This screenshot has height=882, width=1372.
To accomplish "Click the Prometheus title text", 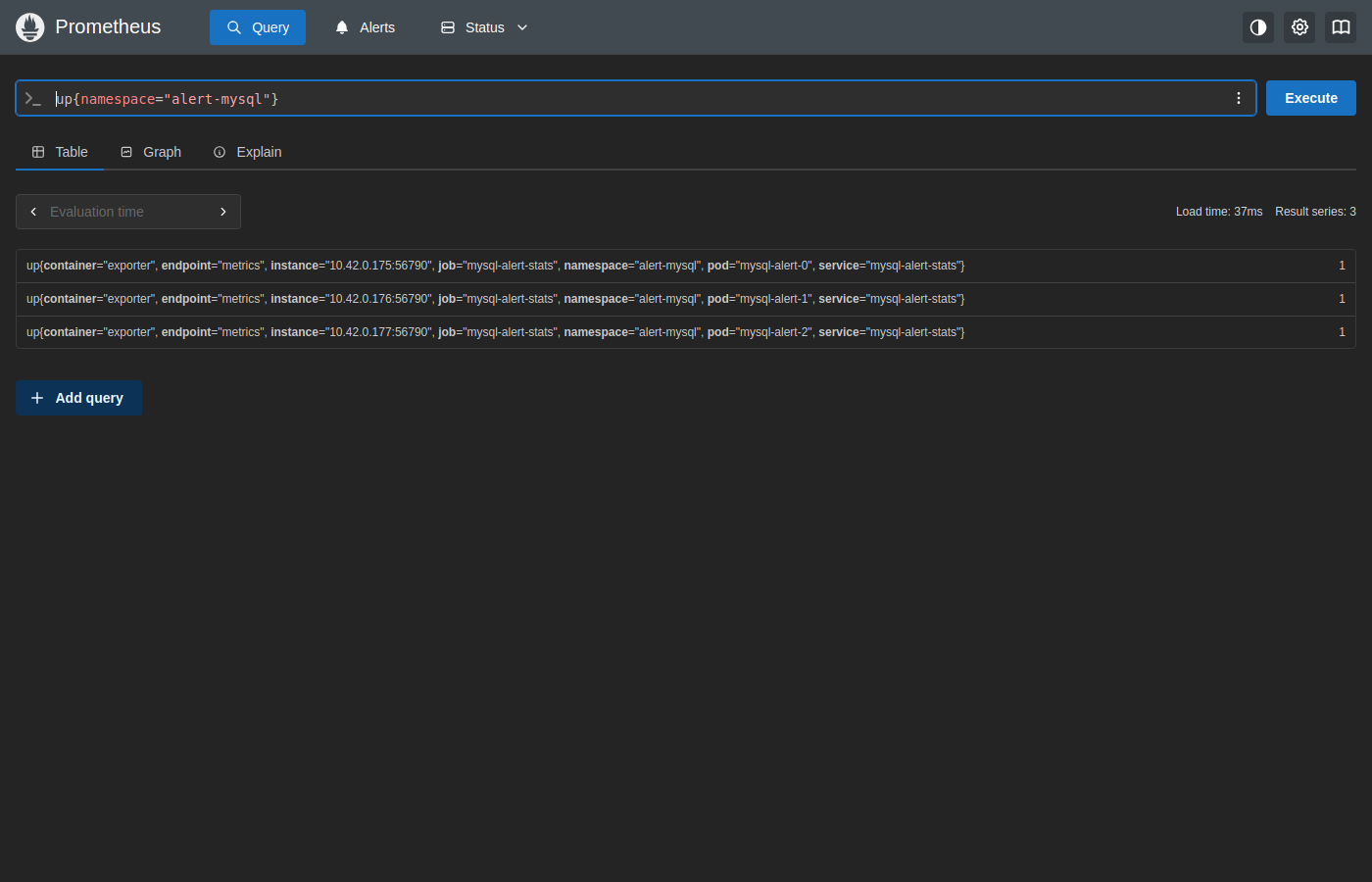I will (108, 27).
